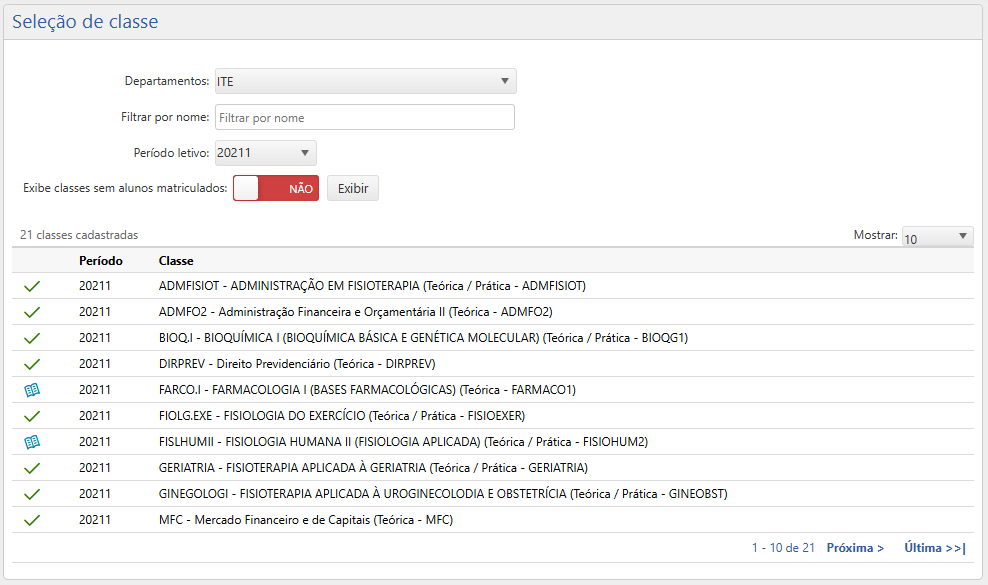Select class ADMFO2 - Administração Financeira e Orçamentária II

click(x=355, y=312)
